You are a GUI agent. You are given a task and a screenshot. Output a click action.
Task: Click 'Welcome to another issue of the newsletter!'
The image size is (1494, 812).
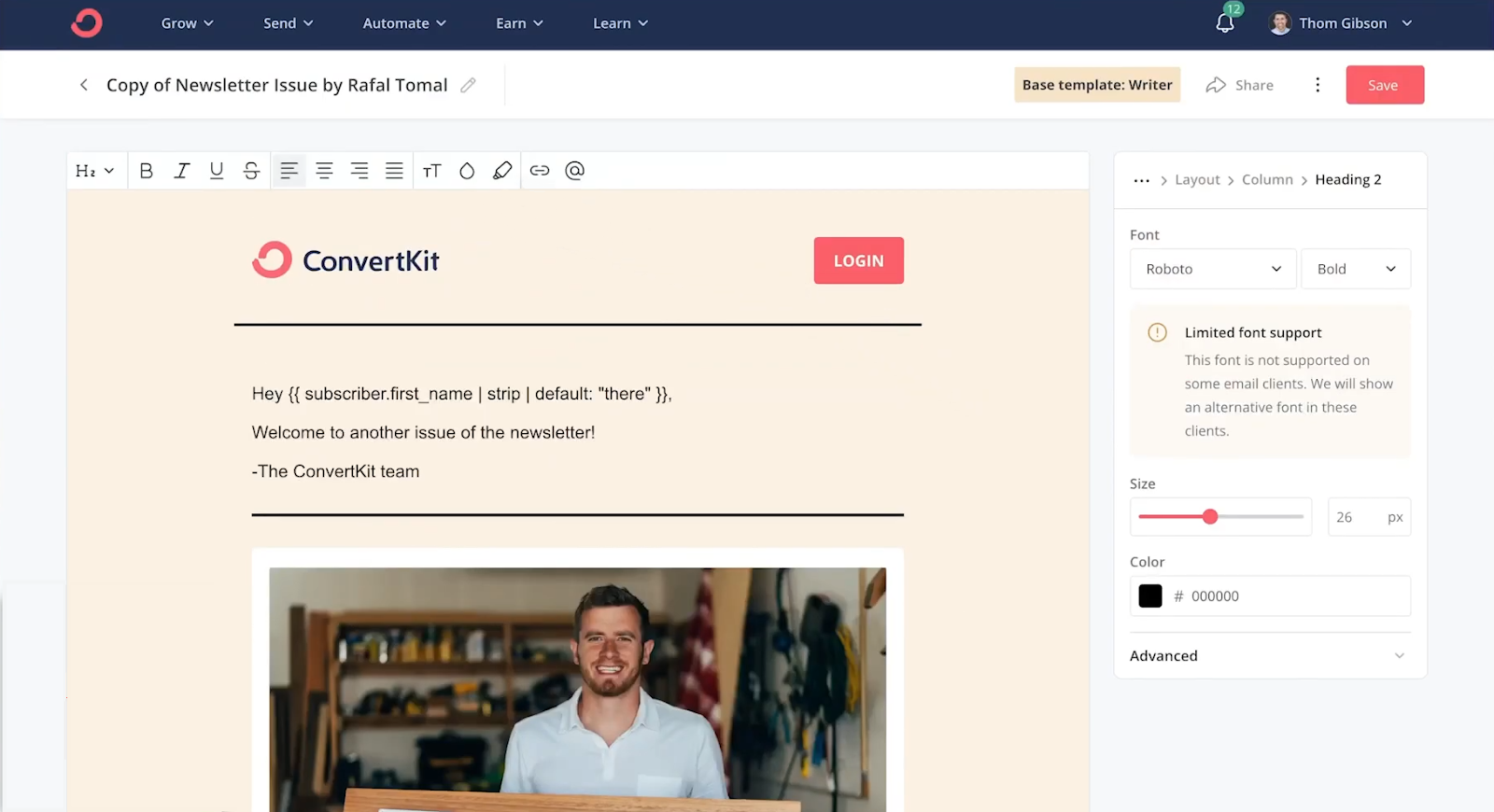click(x=423, y=432)
